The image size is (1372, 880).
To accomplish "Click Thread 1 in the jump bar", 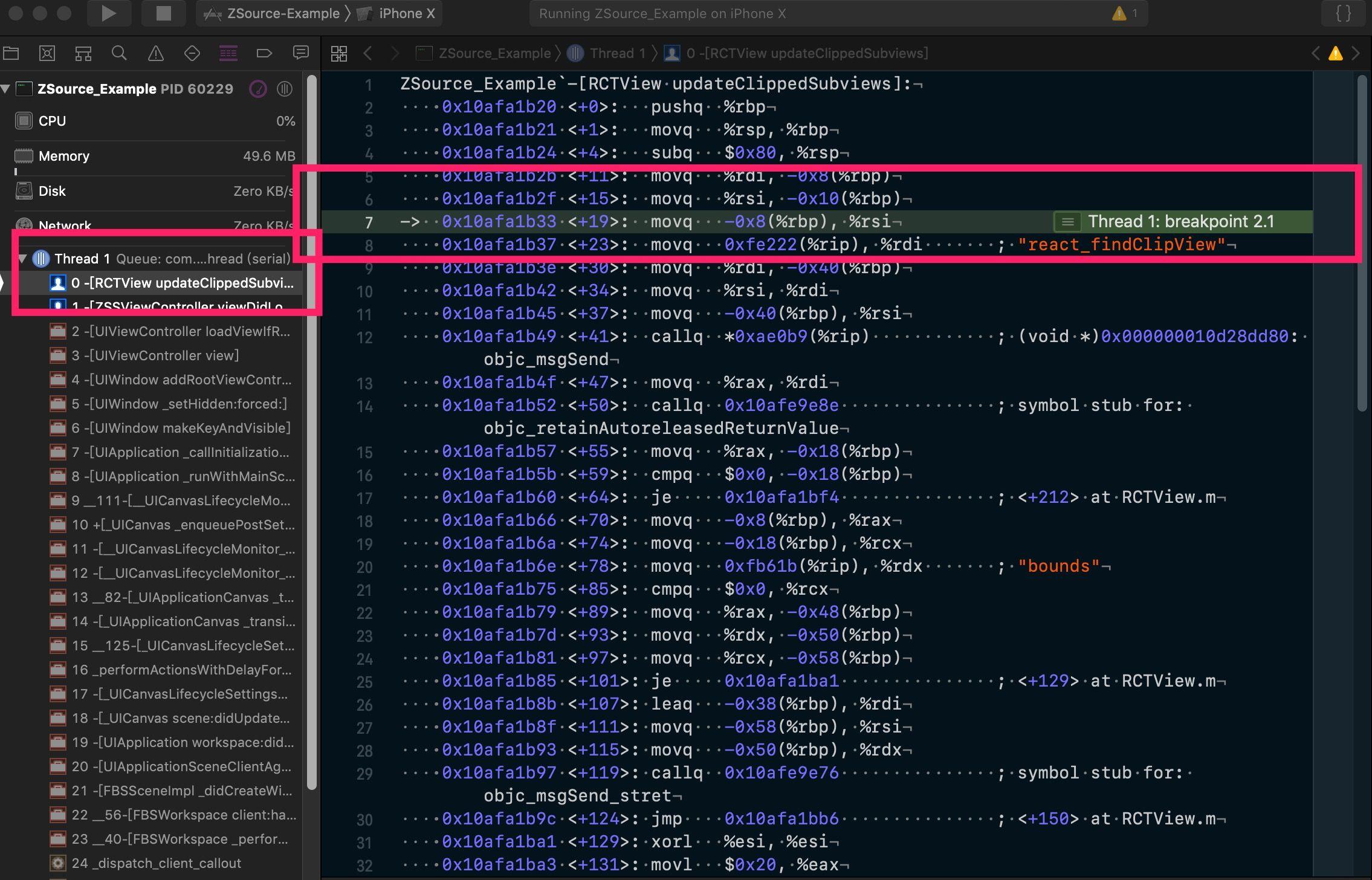I will click(x=607, y=53).
